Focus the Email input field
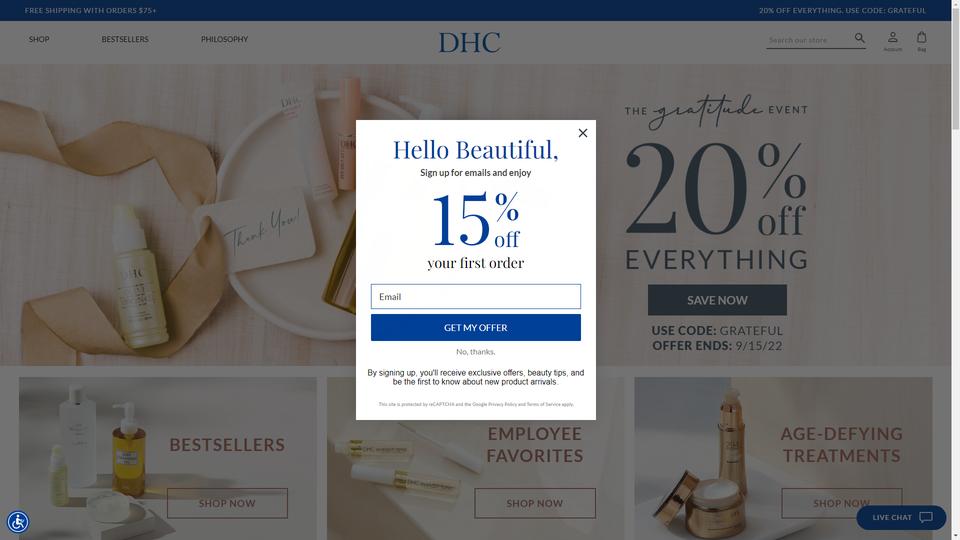 (x=476, y=296)
